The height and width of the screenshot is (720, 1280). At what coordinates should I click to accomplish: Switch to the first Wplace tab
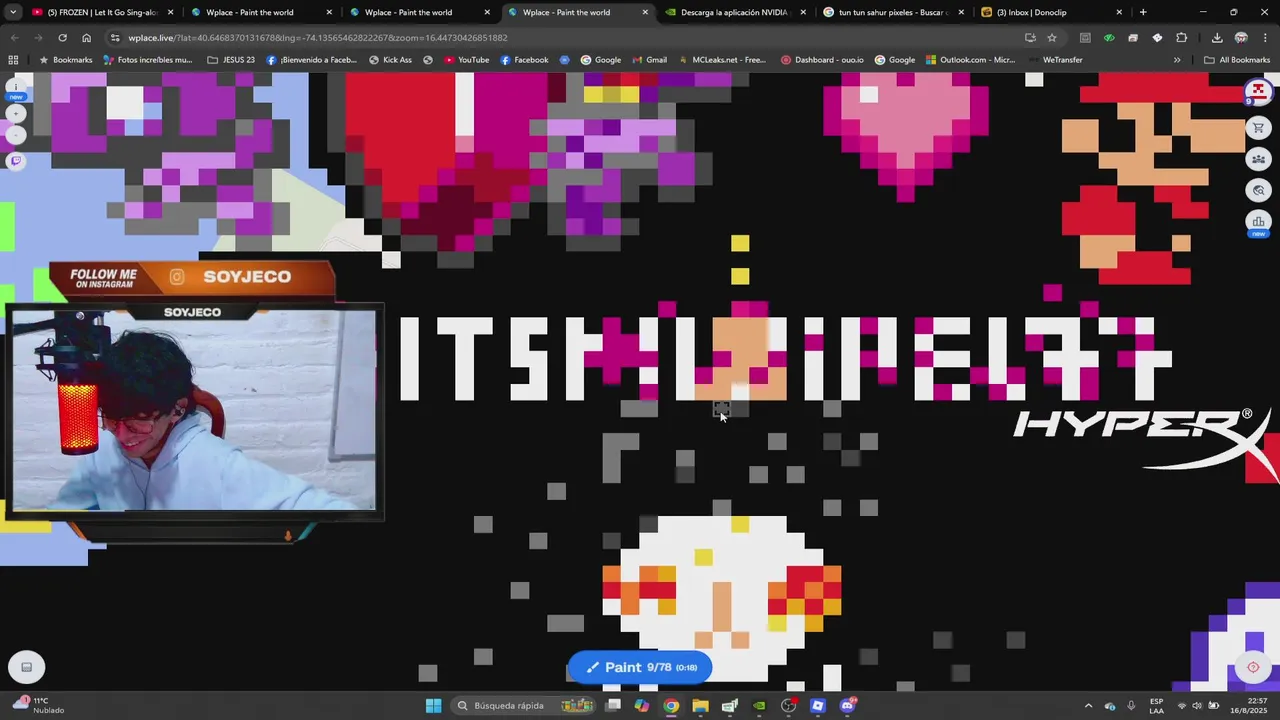[260, 12]
